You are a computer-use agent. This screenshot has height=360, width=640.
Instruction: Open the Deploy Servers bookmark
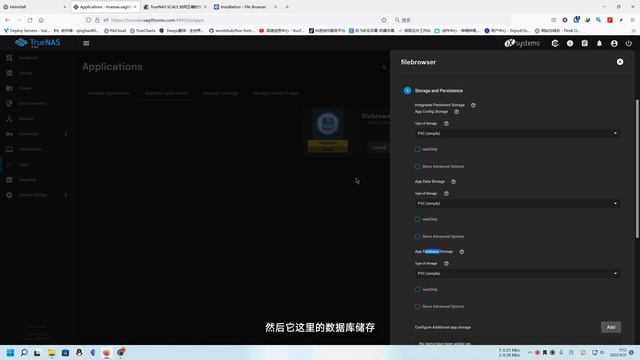coord(27,31)
